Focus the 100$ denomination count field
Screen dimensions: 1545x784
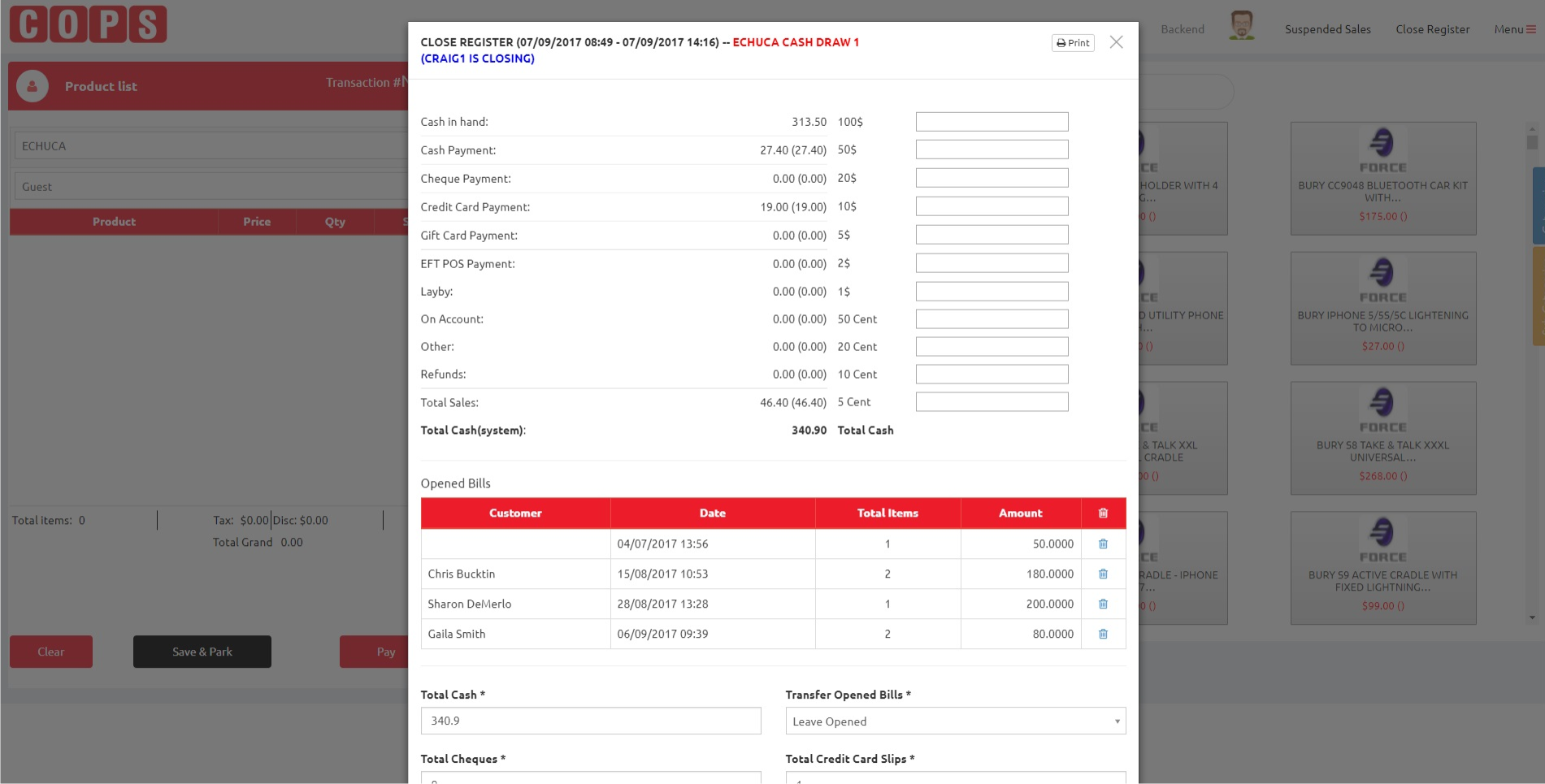coord(992,122)
